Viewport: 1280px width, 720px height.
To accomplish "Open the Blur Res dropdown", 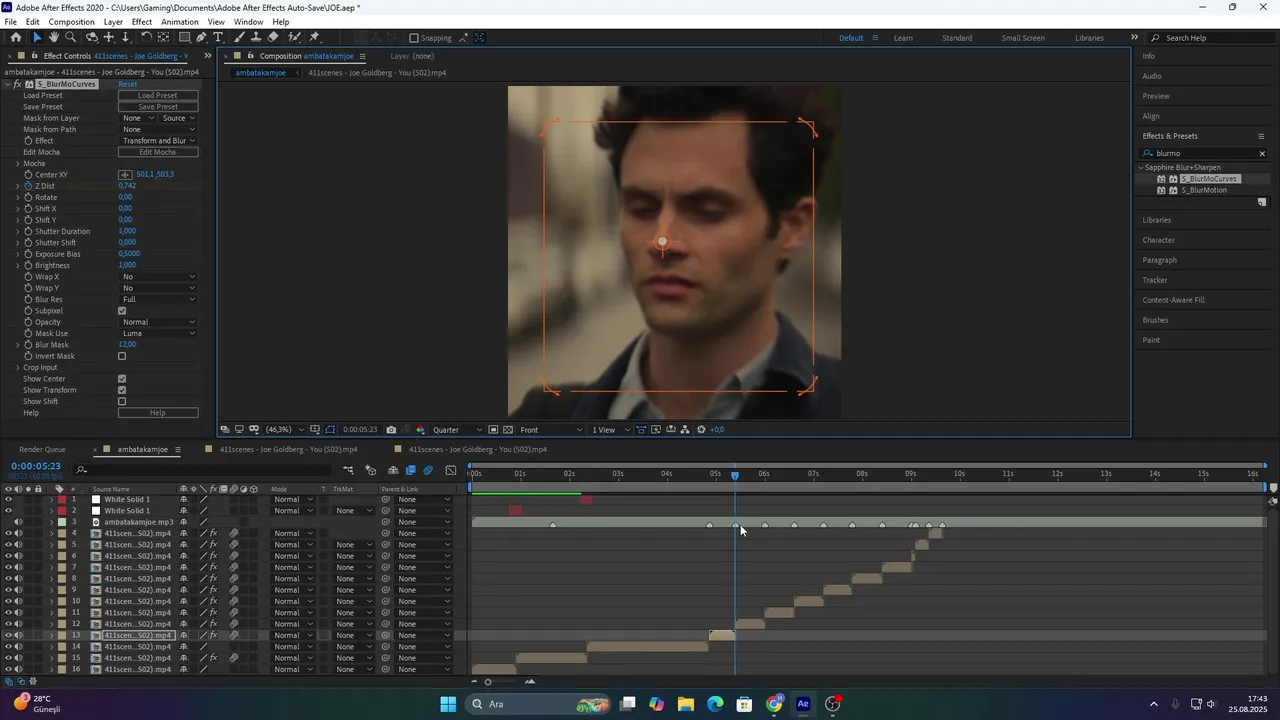I will pyautogui.click(x=158, y=300).
